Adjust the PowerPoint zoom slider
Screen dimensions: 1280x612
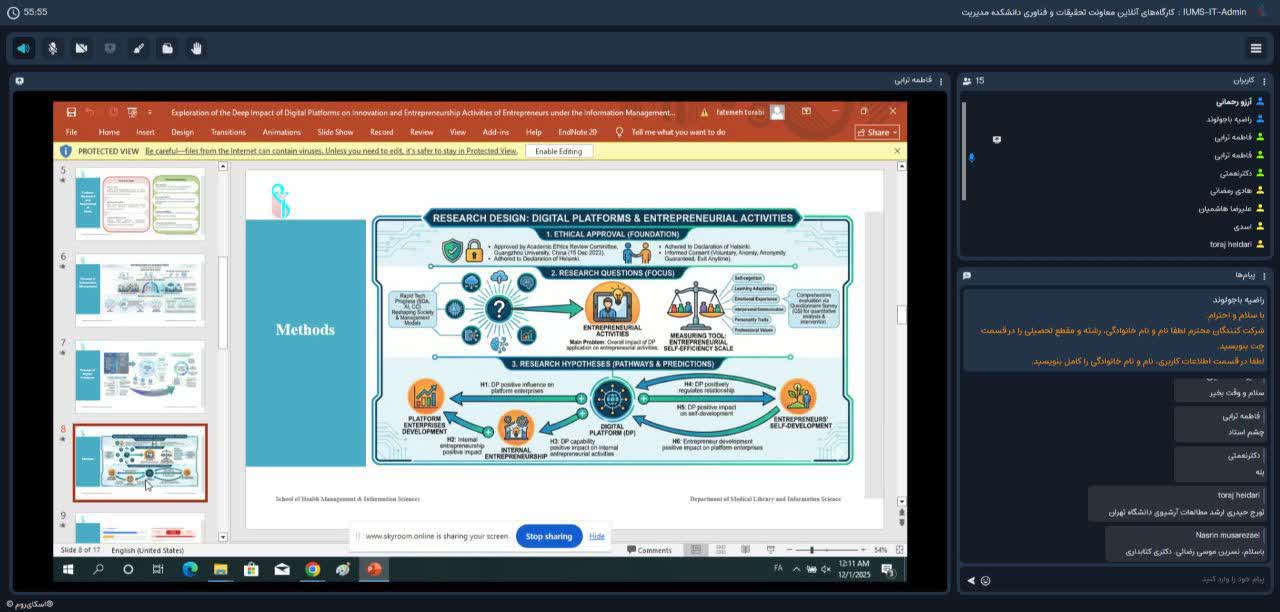click(x=812, y=550)
